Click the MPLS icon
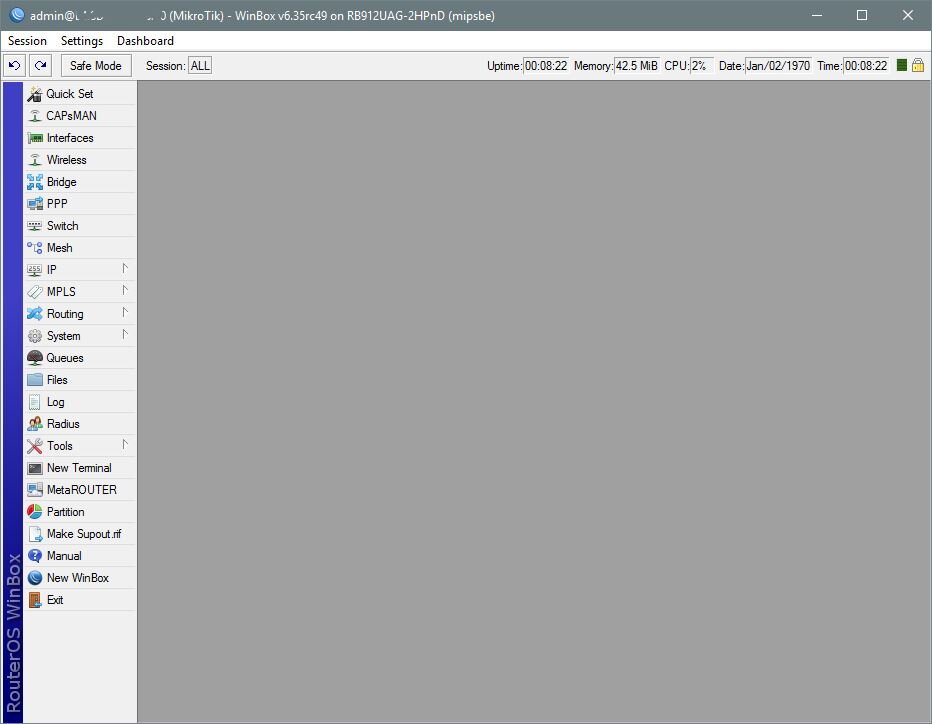Screen dimensions: 932x724 35,292
